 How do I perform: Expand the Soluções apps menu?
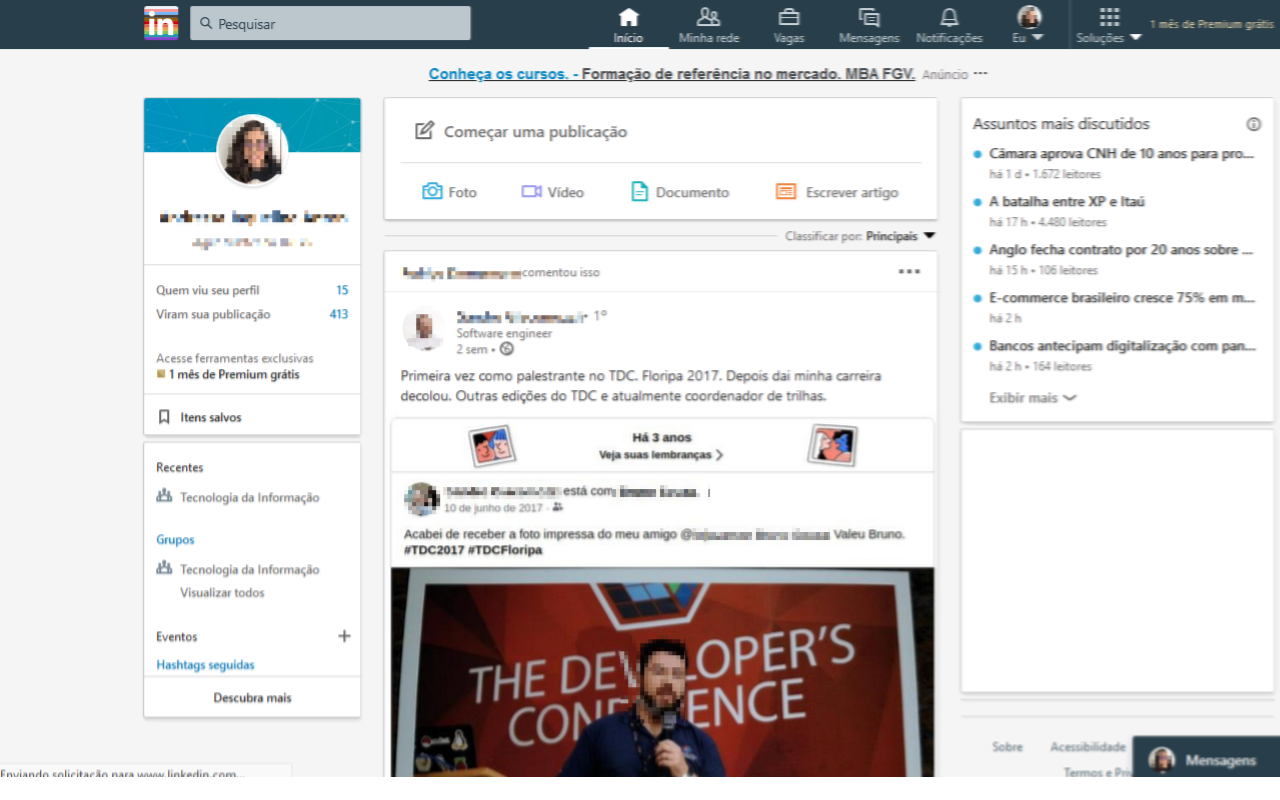1108,25
